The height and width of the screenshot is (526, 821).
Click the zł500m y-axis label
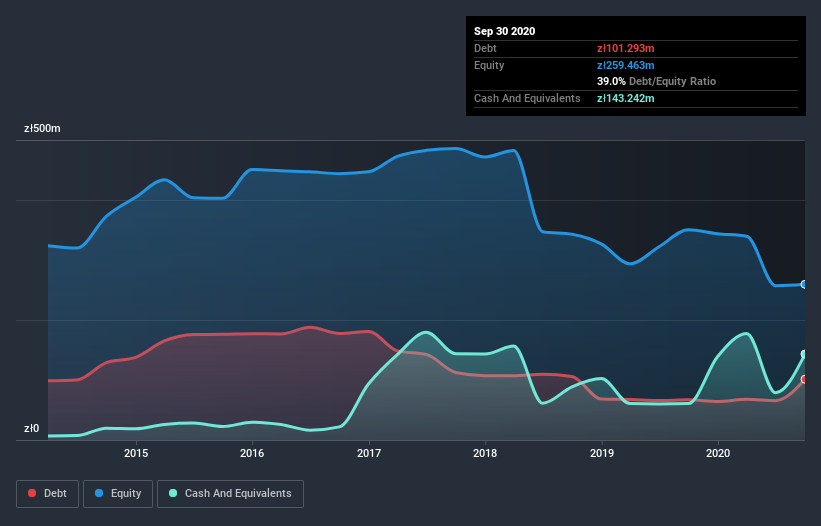click(42, 128)
